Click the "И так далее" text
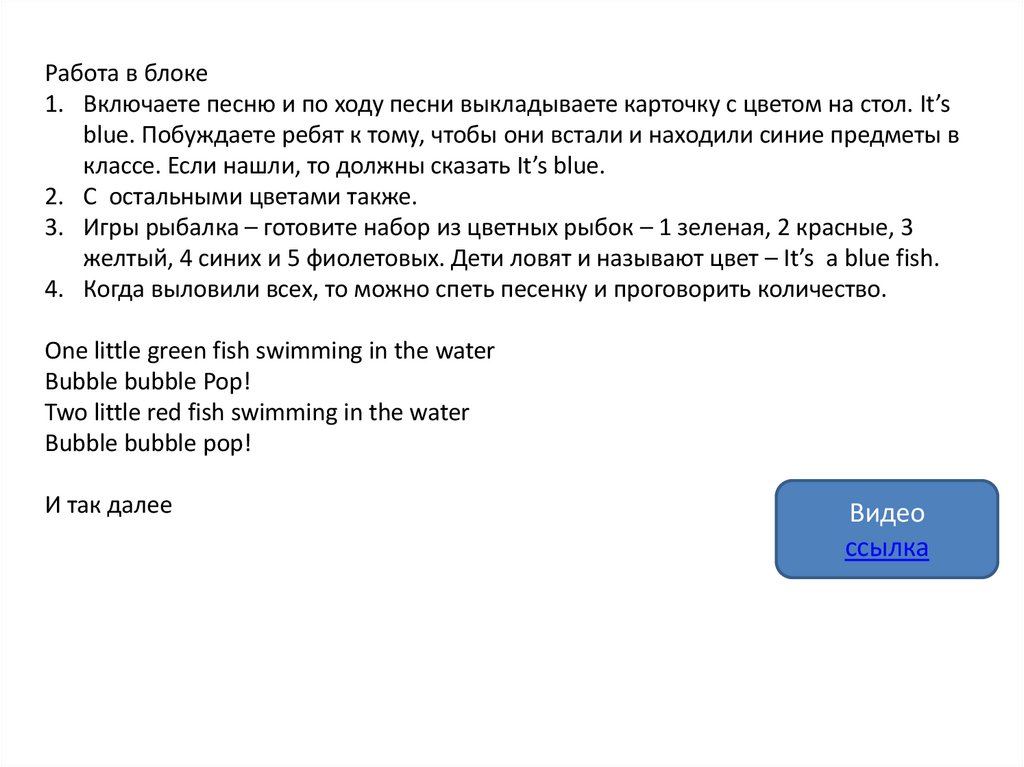The height and width of the screenshot is (767, 1024). [x=109, y=505]
